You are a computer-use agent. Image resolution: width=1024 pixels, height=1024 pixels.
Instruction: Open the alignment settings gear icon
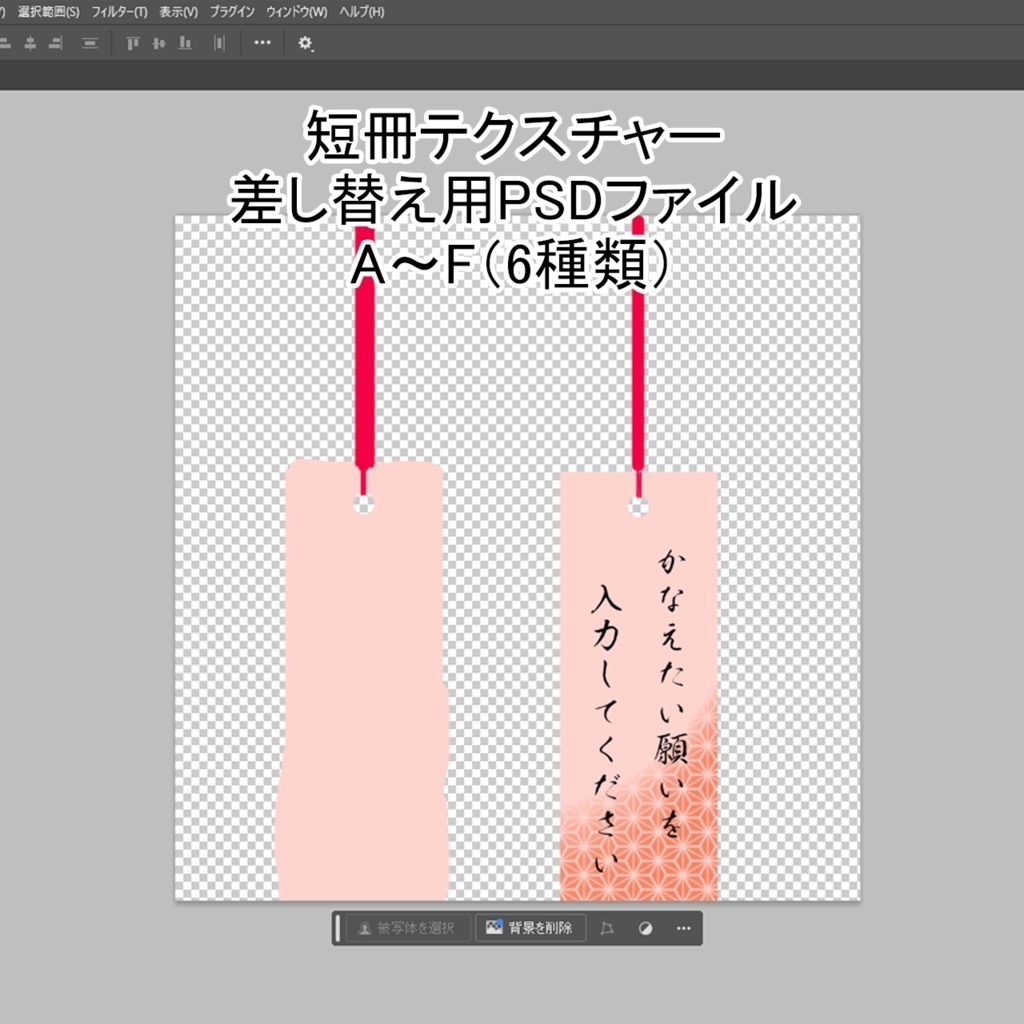(x=305, y=44)
